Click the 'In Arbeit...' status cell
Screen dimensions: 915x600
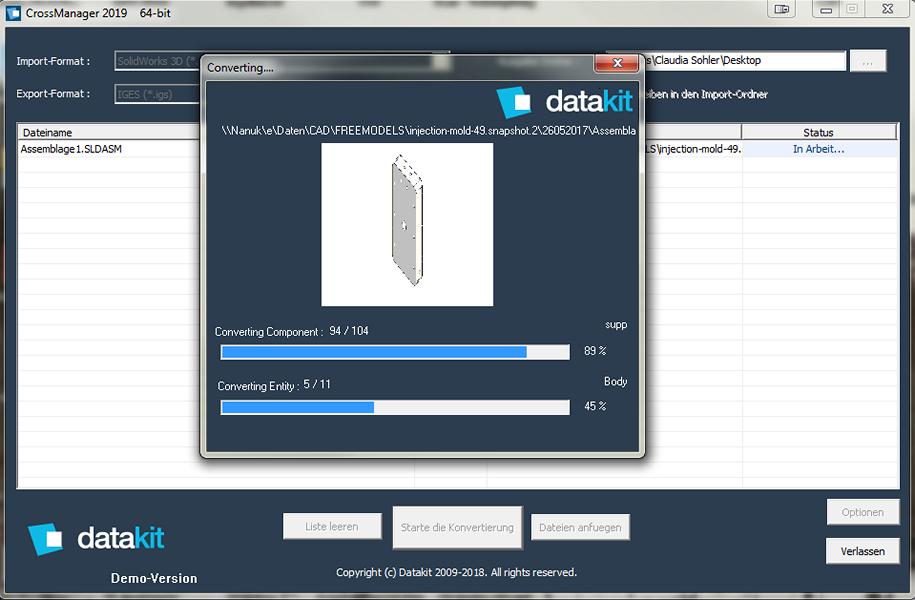coord(819,149)
